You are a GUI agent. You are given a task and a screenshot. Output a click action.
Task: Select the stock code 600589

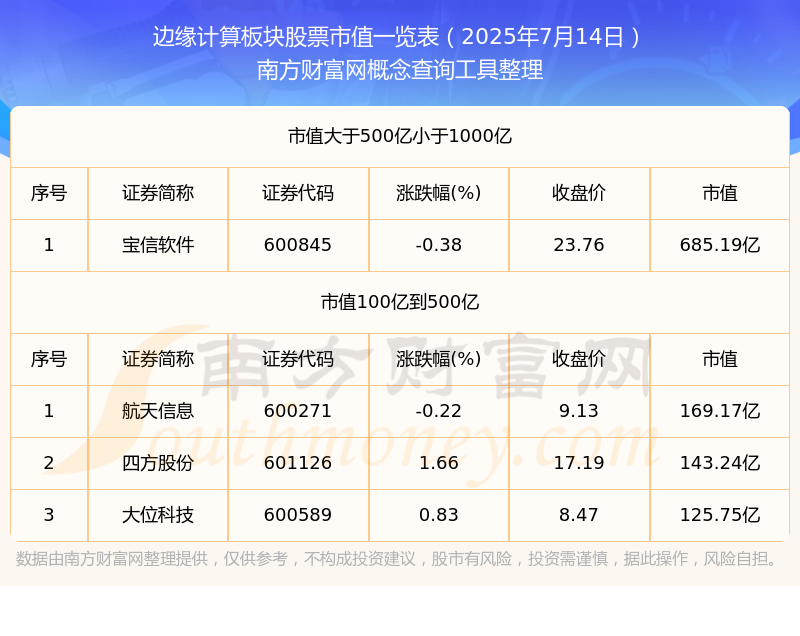click(x=298, y=515)
